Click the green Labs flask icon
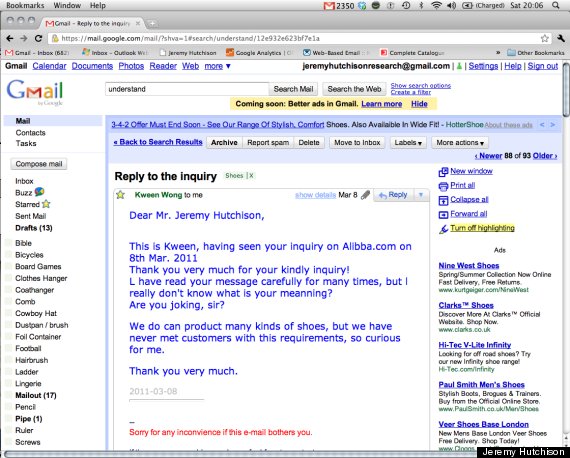The width and height of the screenshot is (570, 458). (x=459, y=66)
